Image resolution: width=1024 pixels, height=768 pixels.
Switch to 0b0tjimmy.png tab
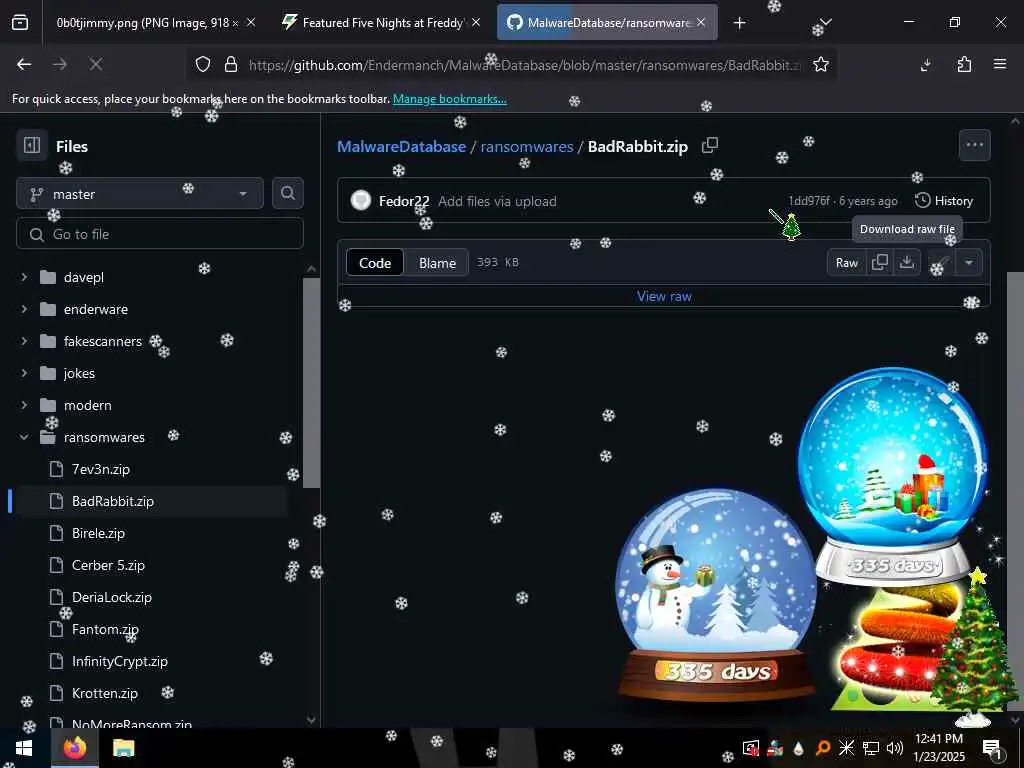146,23
